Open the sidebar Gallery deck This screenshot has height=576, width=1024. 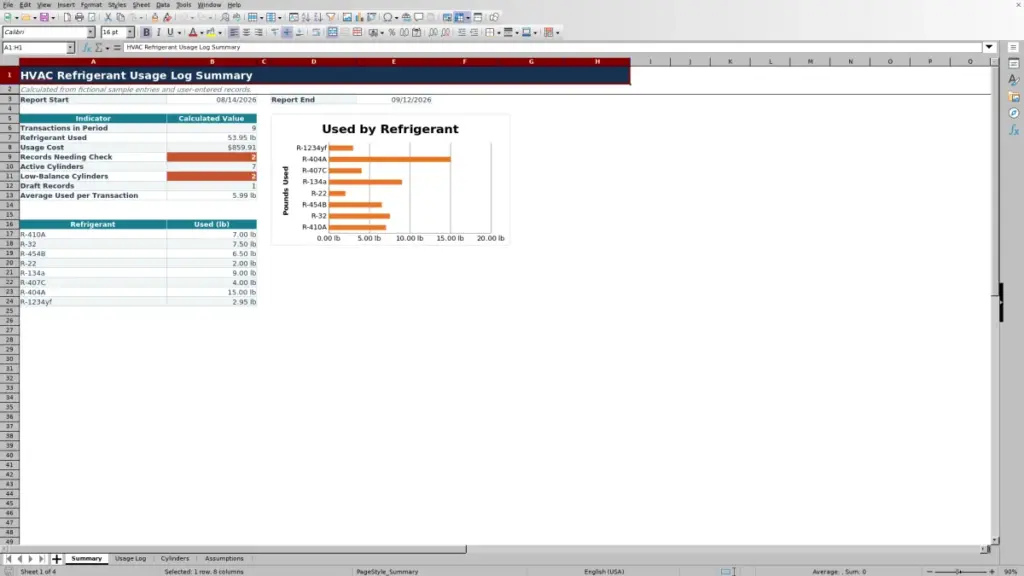click(x=1014, y=97)
